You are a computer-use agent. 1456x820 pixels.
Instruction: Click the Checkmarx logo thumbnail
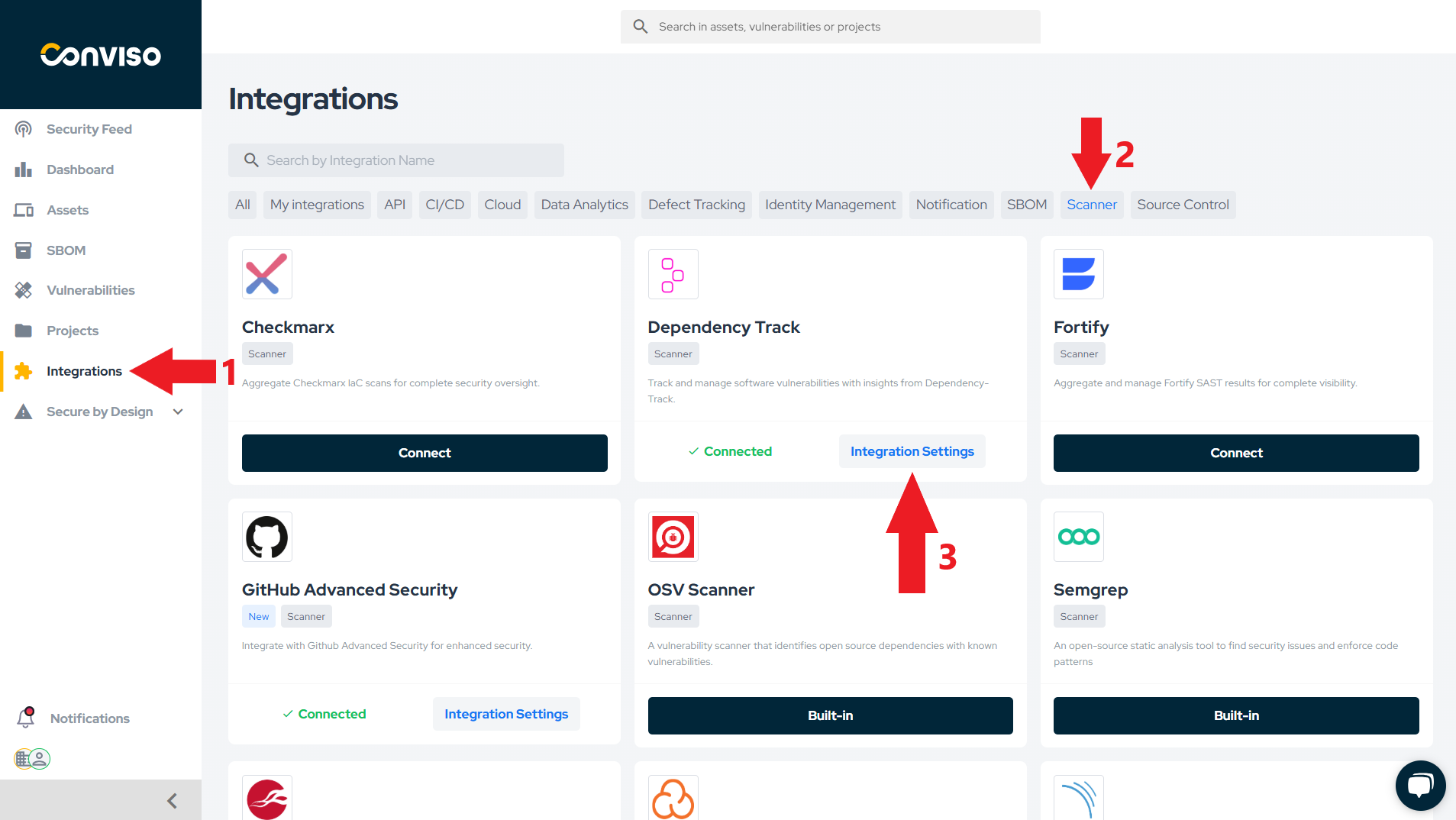267,274
